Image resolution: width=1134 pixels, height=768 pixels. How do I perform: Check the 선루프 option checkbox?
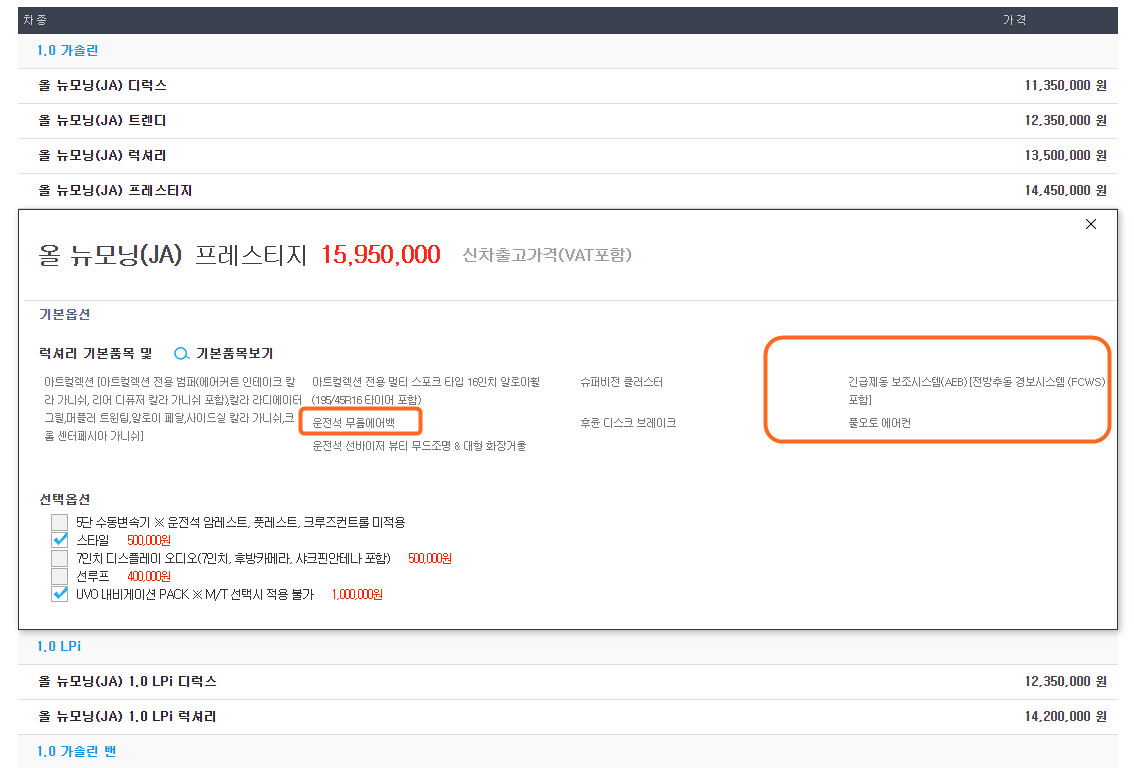coord(60,576)
